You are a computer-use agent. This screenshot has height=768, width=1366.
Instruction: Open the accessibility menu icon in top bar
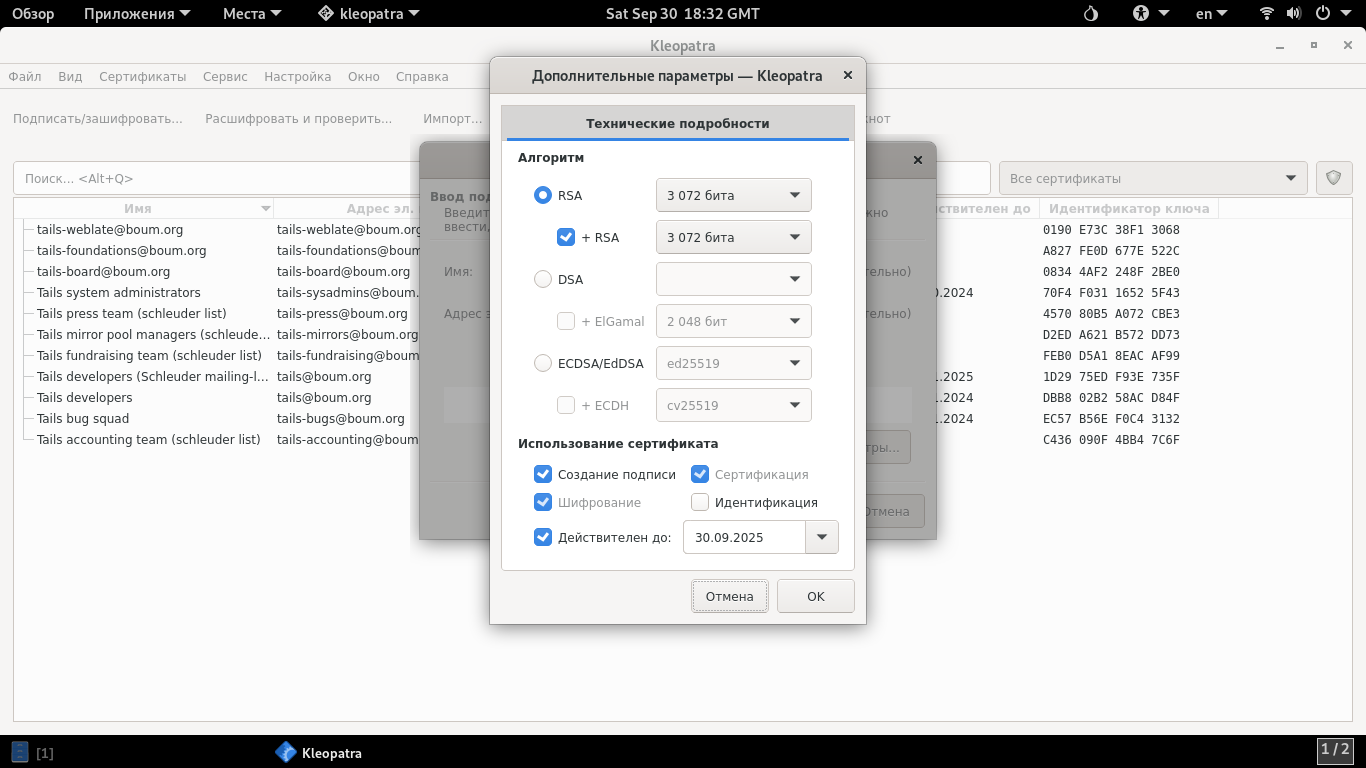[1142, 14]
